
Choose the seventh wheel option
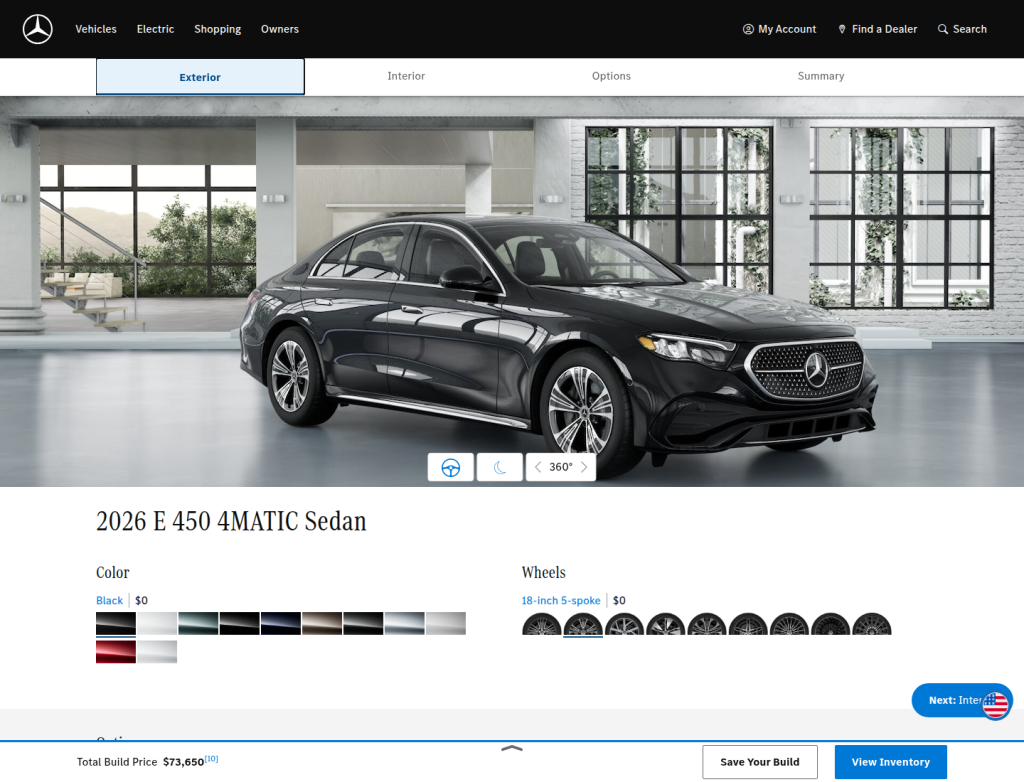789,625
